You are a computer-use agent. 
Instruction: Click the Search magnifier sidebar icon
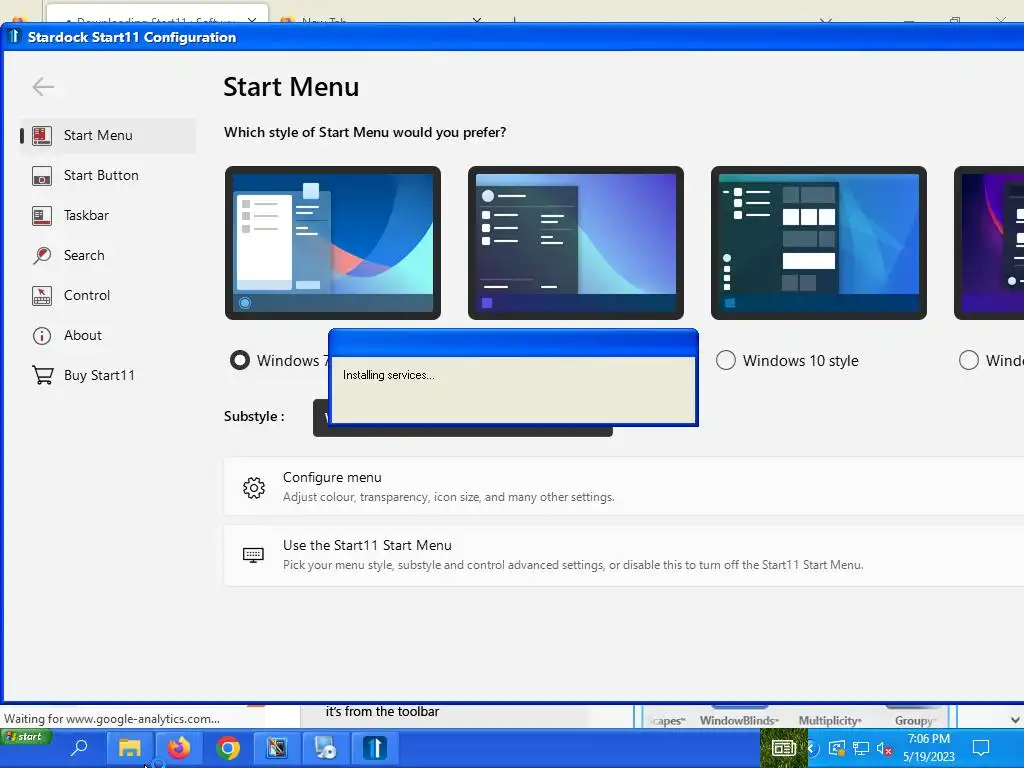[x=42, y=255]
